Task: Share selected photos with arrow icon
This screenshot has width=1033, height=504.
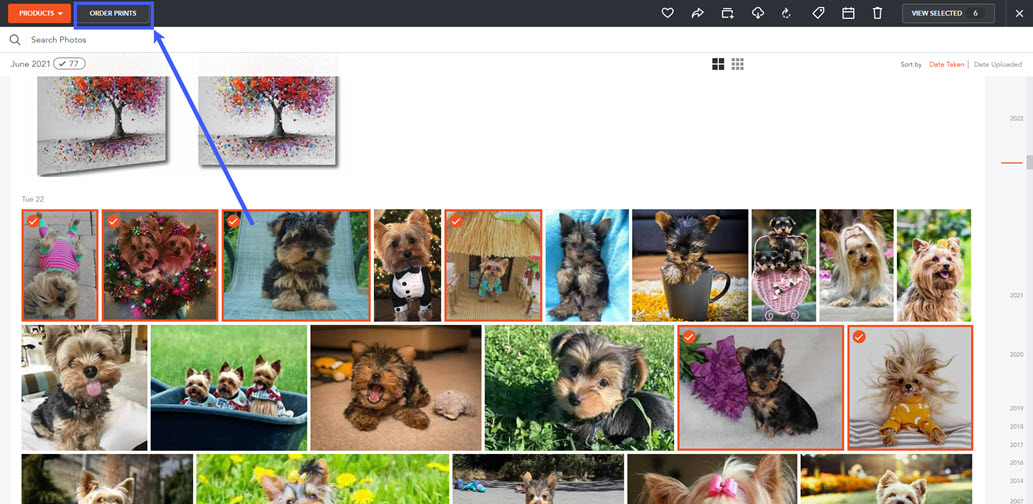Action: pos(697,13)
